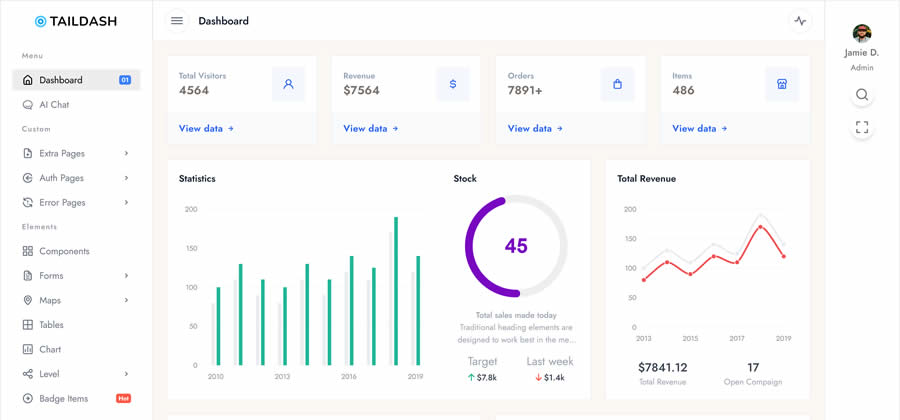Expand Auth Pages chevron
This screenshot has height=420, width=900.
pyautogui.click(x=126, y=178)
